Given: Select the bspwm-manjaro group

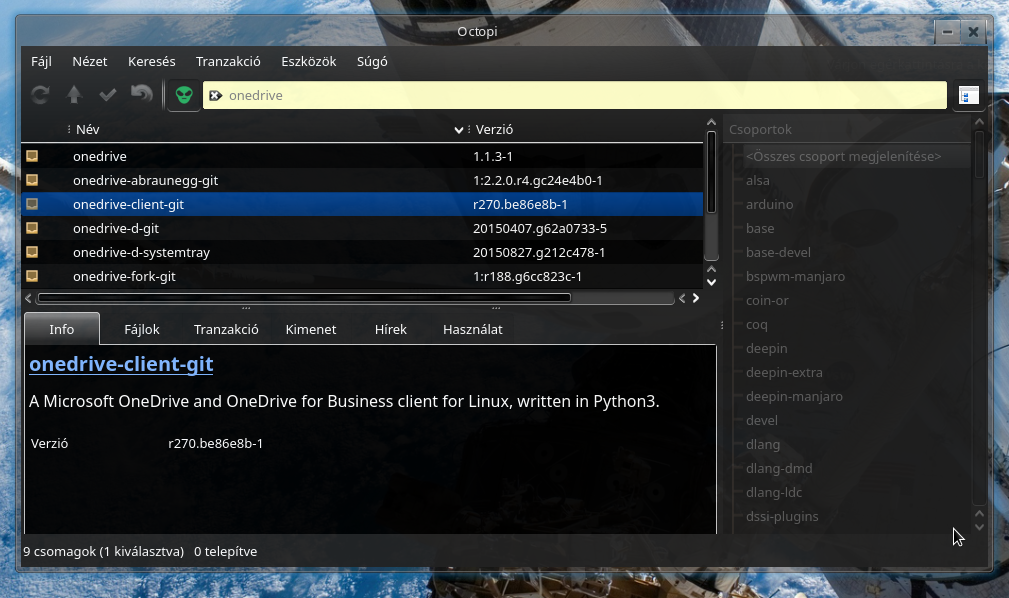Looking at the screenshot, I should 795,276.
